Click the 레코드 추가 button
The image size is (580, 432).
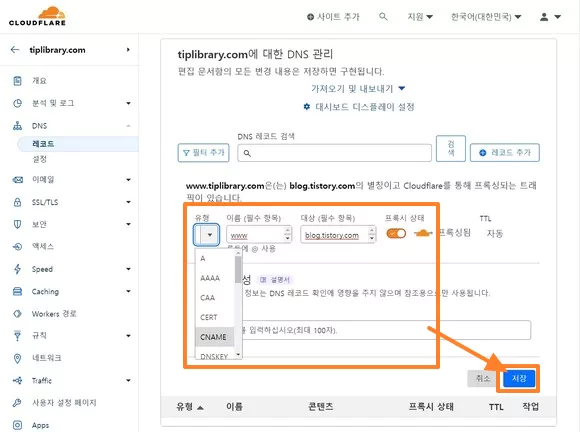[x=505, y=152]
